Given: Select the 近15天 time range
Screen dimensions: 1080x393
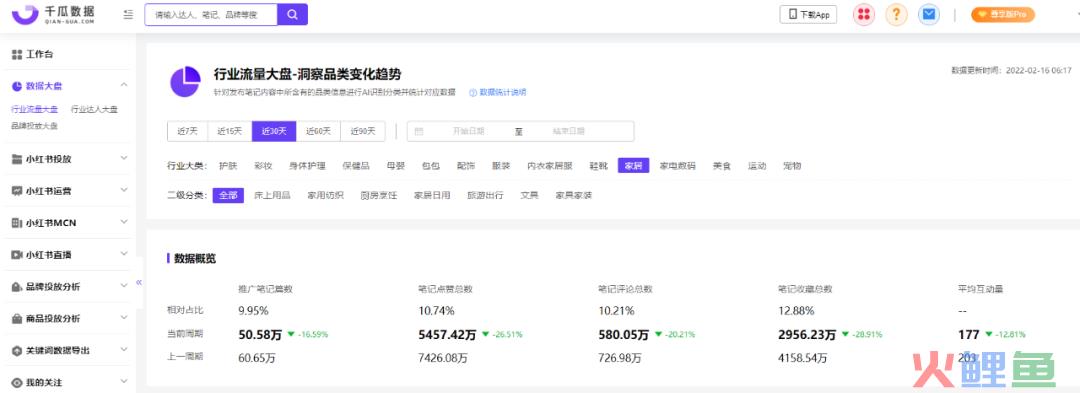Looking at the screenshot, I should pos(230,131).
